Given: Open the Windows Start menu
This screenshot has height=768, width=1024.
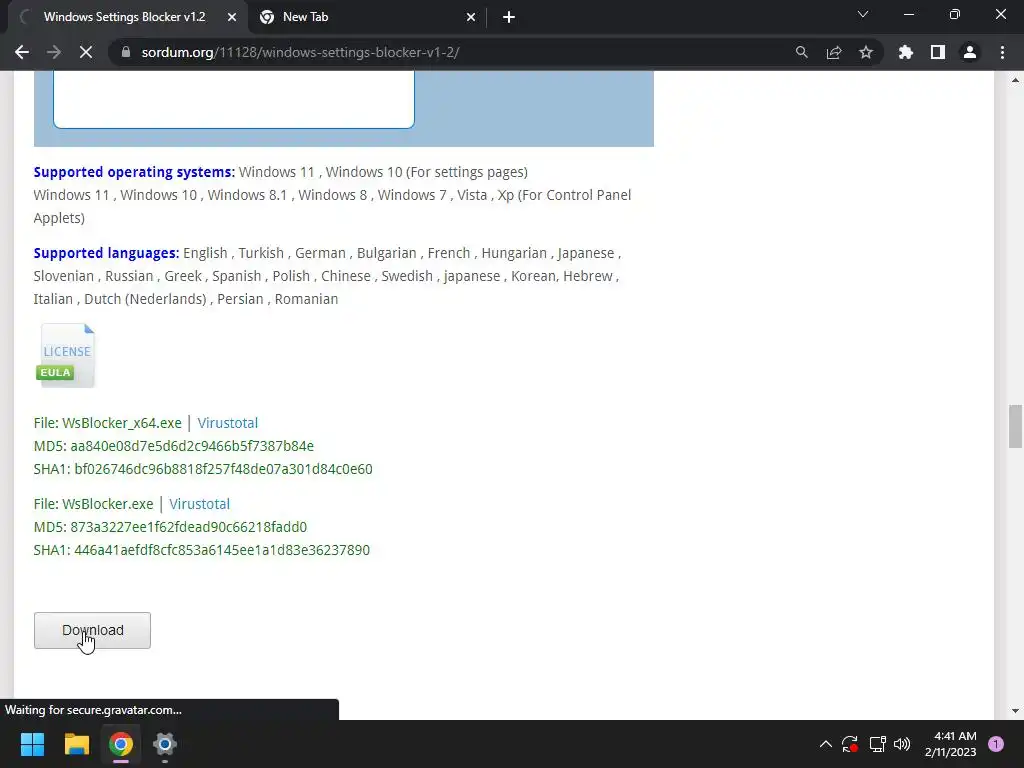Looking at the screenshot, I should (32, 744).
